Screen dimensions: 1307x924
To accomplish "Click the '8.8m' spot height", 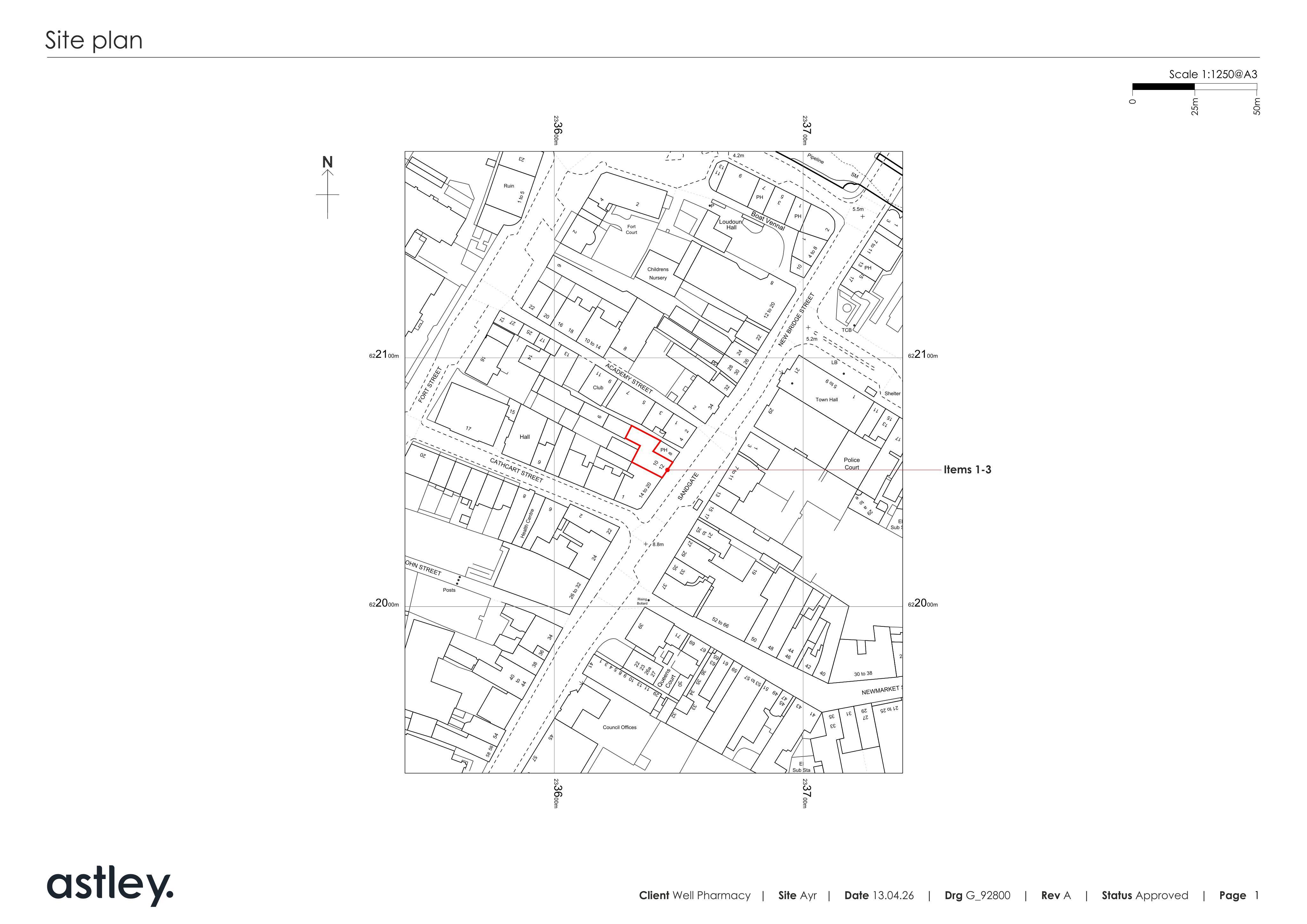I will pos(658,544).
